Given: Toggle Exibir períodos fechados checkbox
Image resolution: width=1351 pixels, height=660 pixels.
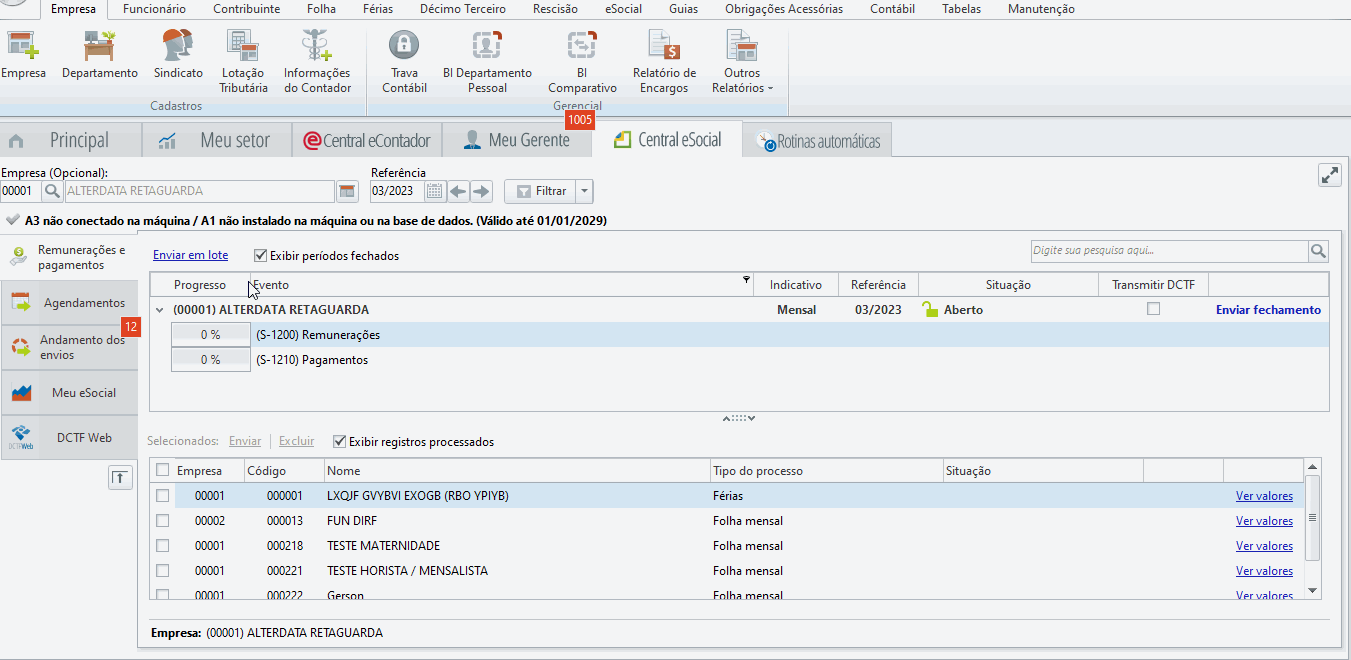Looking at the screenshot, I should [260, 255].
